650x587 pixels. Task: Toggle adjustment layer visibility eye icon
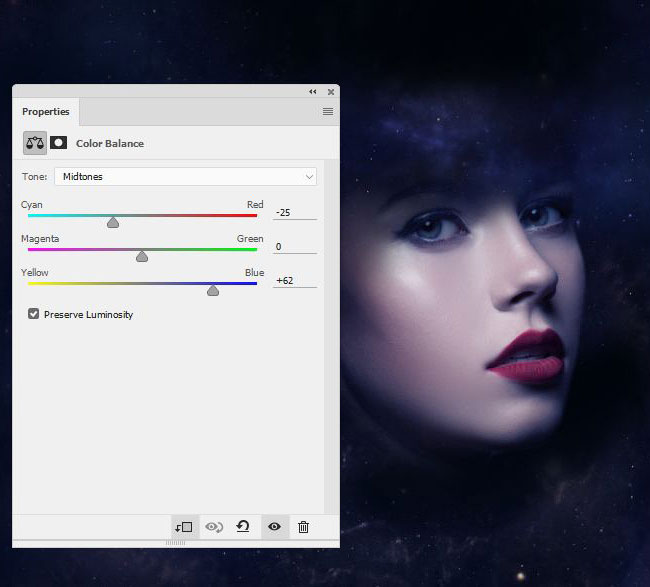coord(274,526)
